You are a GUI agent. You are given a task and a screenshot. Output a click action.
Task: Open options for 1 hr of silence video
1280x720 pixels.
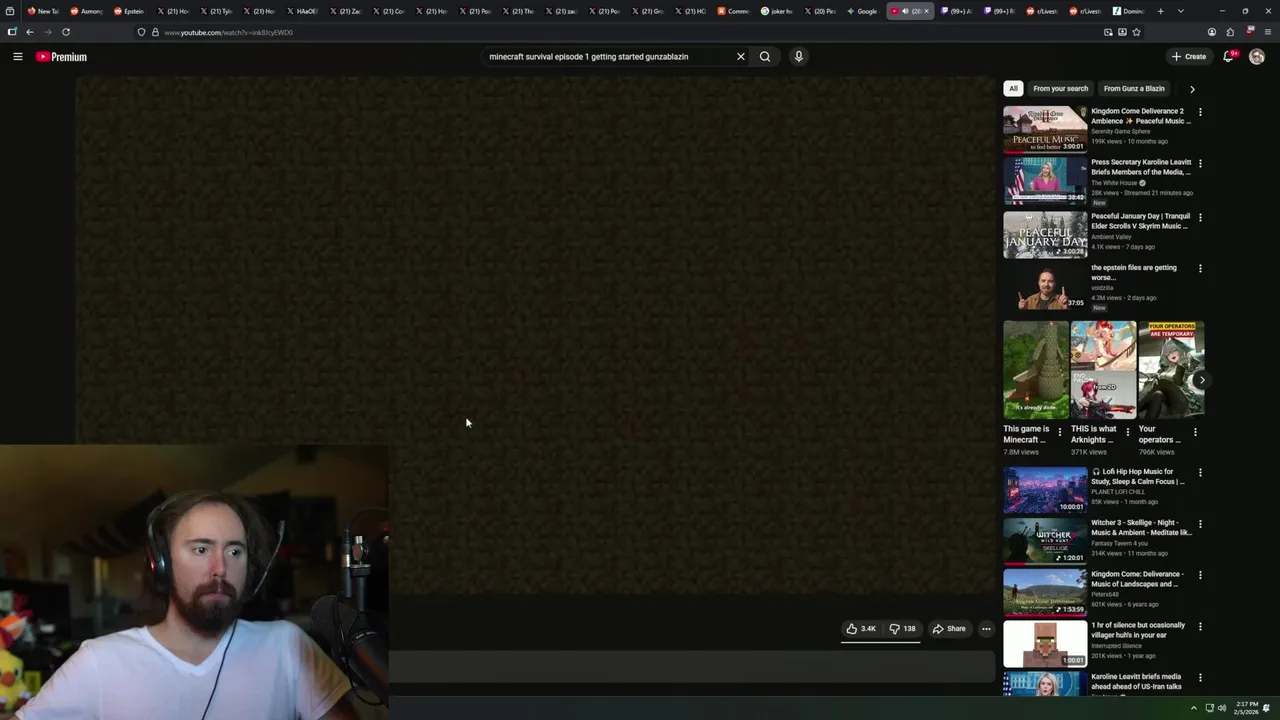point(1200,626)
